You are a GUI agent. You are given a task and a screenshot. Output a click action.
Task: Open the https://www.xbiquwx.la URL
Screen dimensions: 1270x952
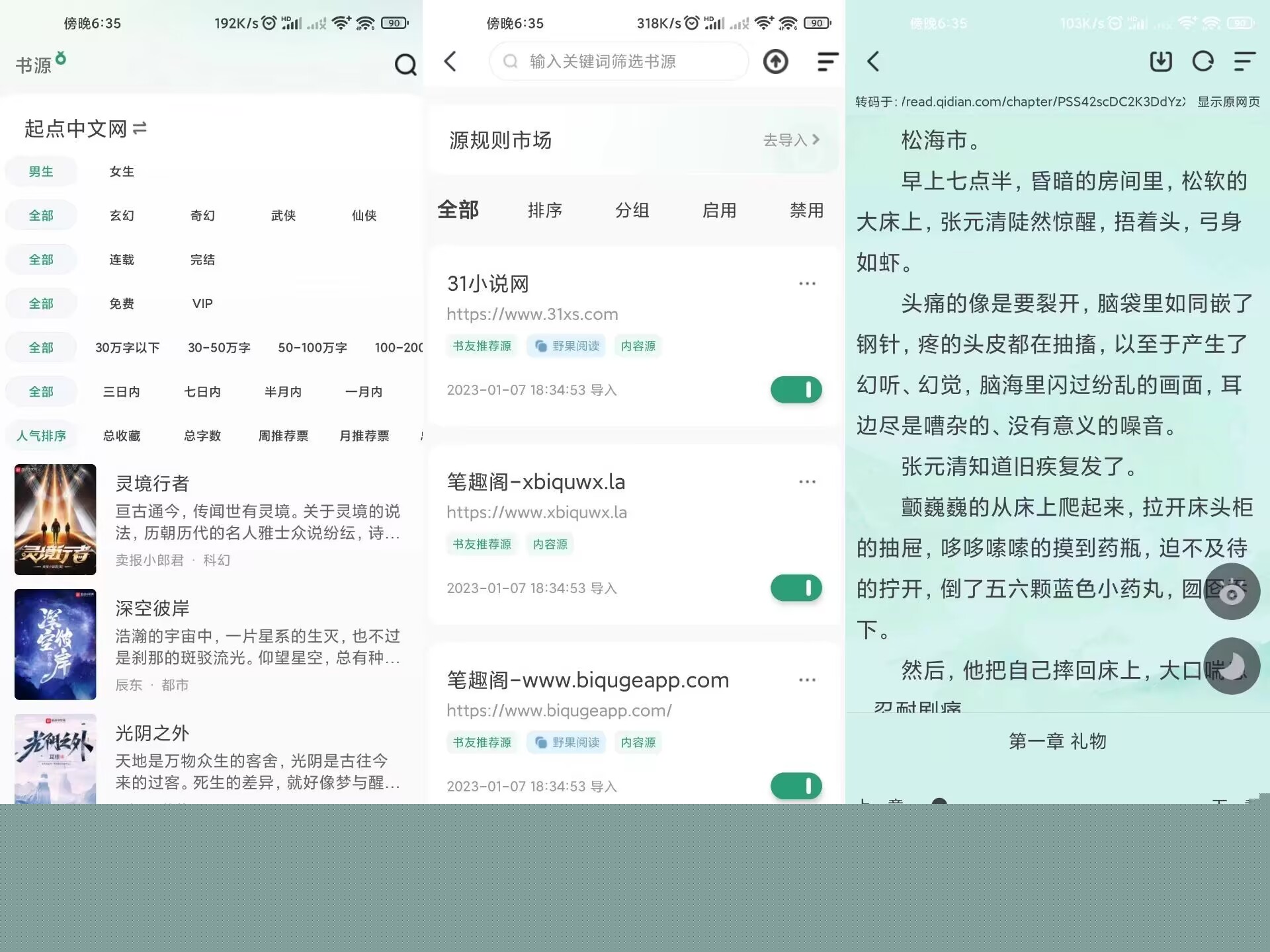click(x=536, y=512)
